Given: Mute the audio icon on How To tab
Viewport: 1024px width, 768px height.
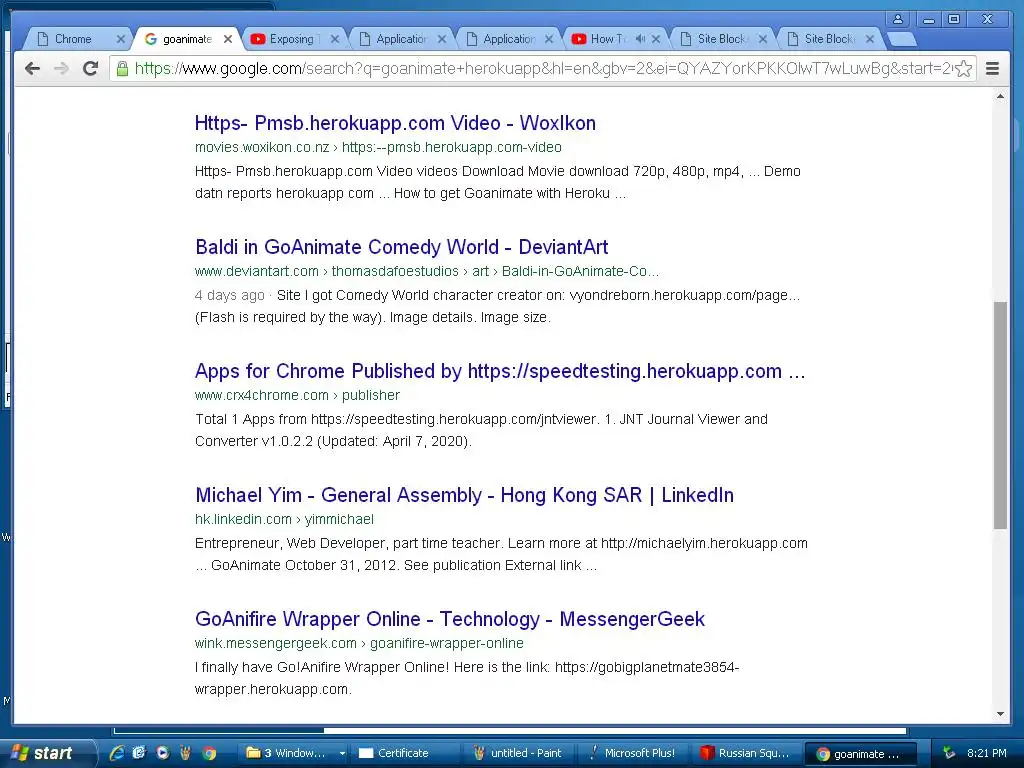Looking at the screenshot, I should point(640,39).
